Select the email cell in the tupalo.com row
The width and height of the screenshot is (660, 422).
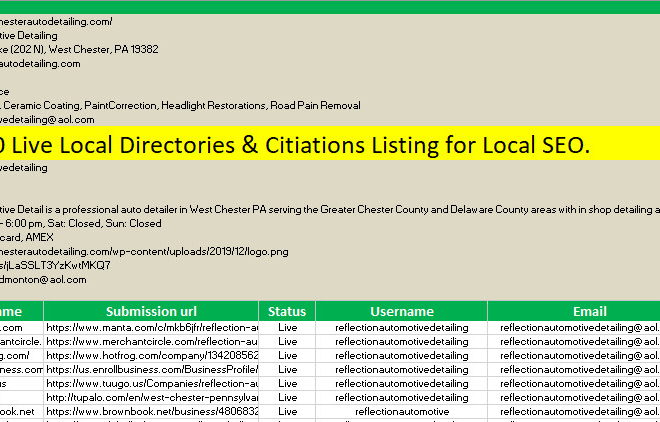[574, 397]
